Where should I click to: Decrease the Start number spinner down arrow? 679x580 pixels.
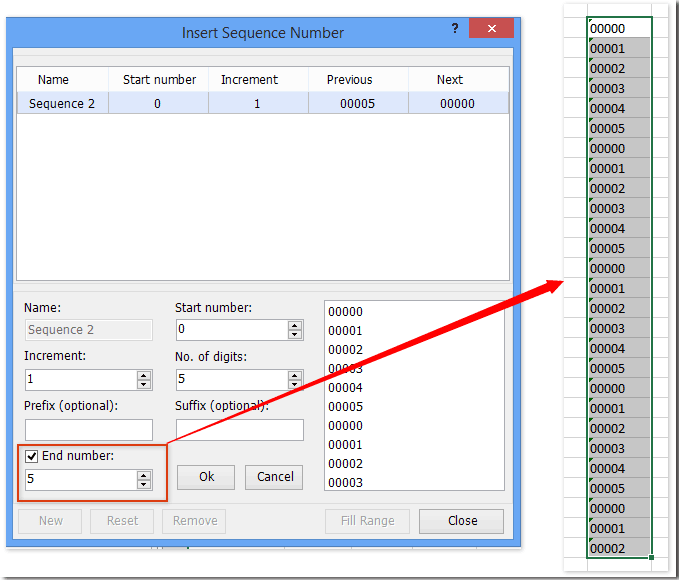coord(294,334)
